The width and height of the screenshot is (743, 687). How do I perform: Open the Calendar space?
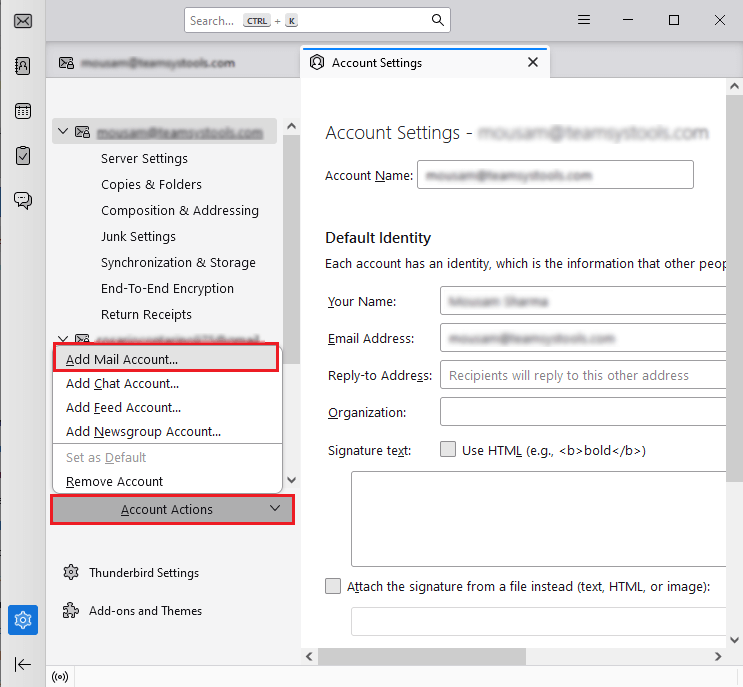tap(23, 111)
